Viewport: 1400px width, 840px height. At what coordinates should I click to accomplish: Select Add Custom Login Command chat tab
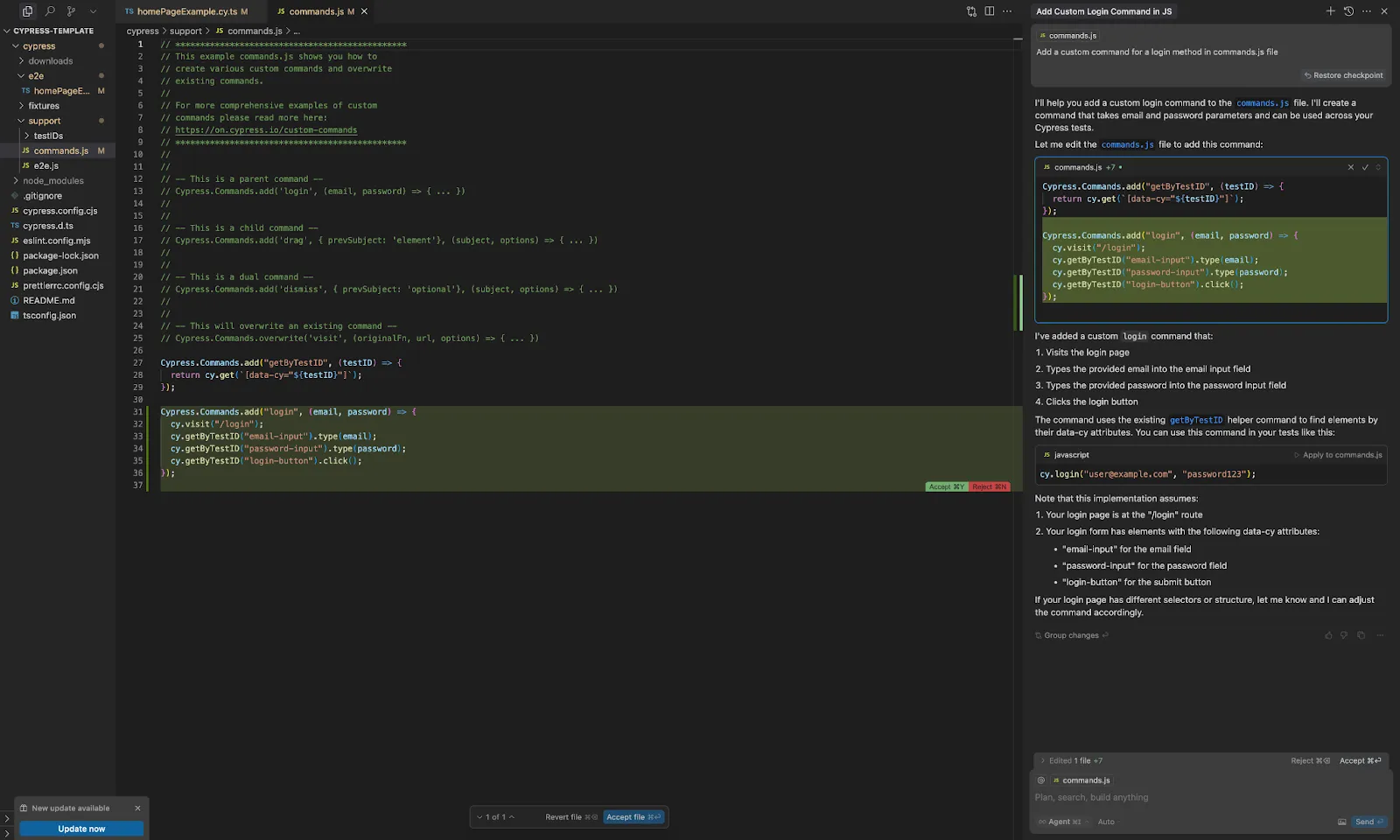tap(1103, 11)
